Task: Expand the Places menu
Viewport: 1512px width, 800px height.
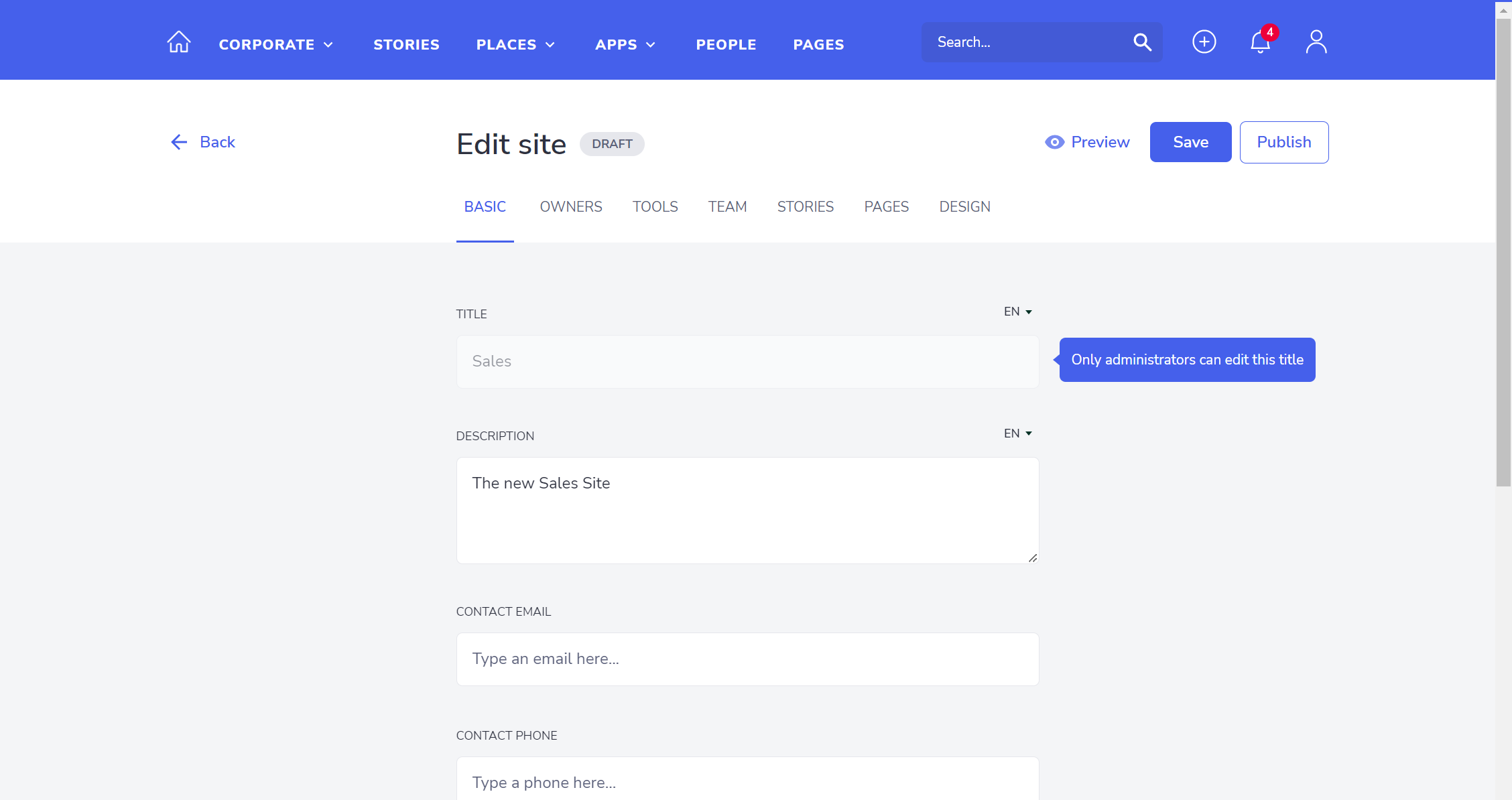Action: pyautogui.click(x=515, y=45)
